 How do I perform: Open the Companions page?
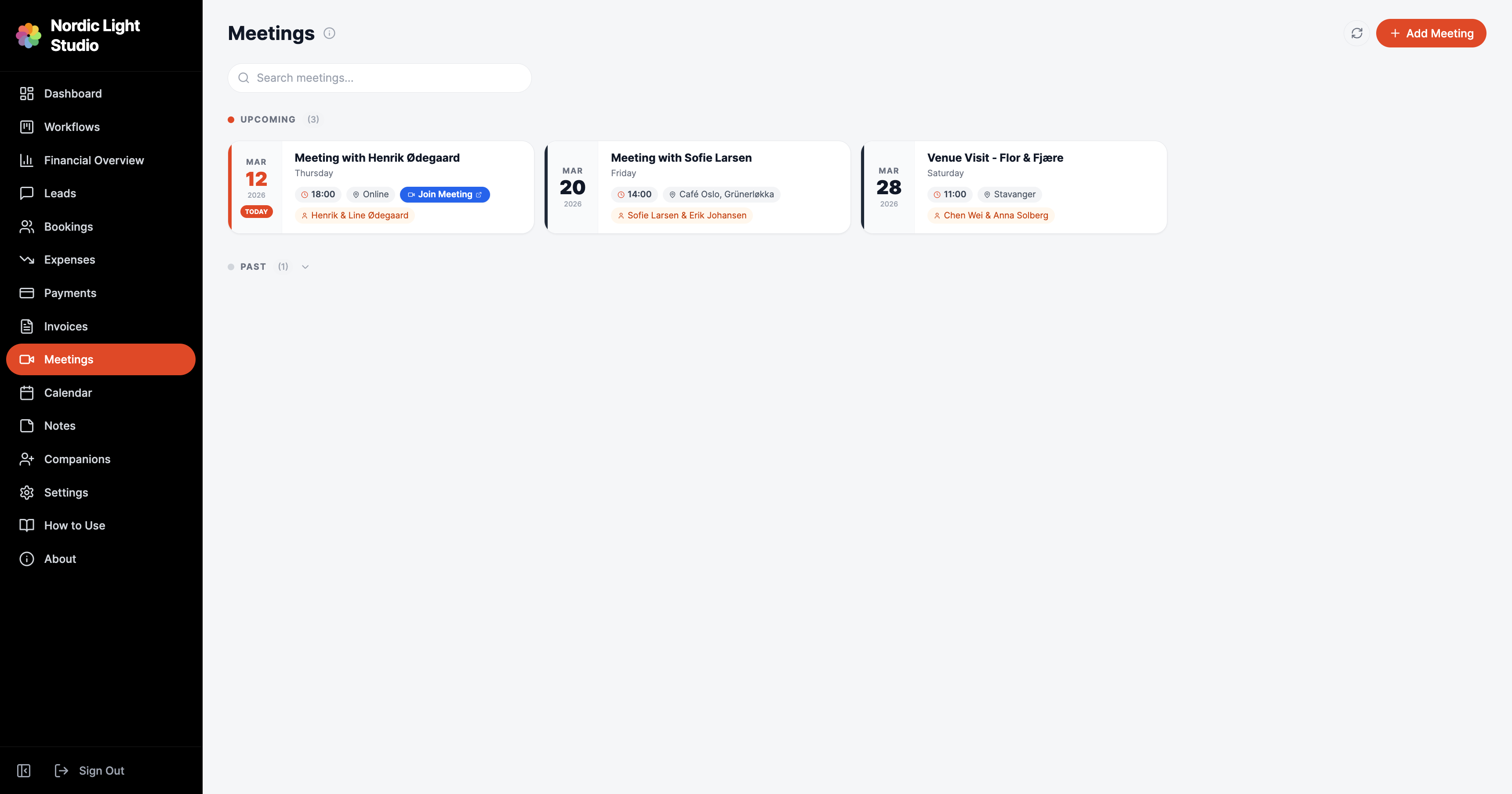77,459
